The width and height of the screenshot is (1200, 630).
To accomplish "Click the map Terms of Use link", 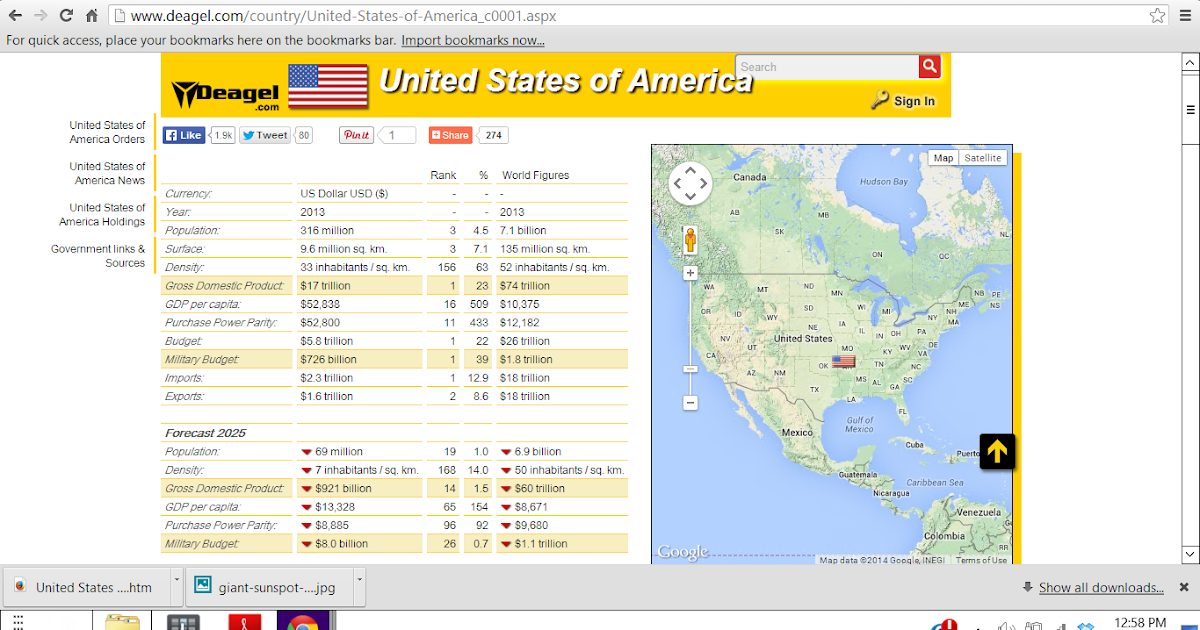I will click(x=981, y=560).
